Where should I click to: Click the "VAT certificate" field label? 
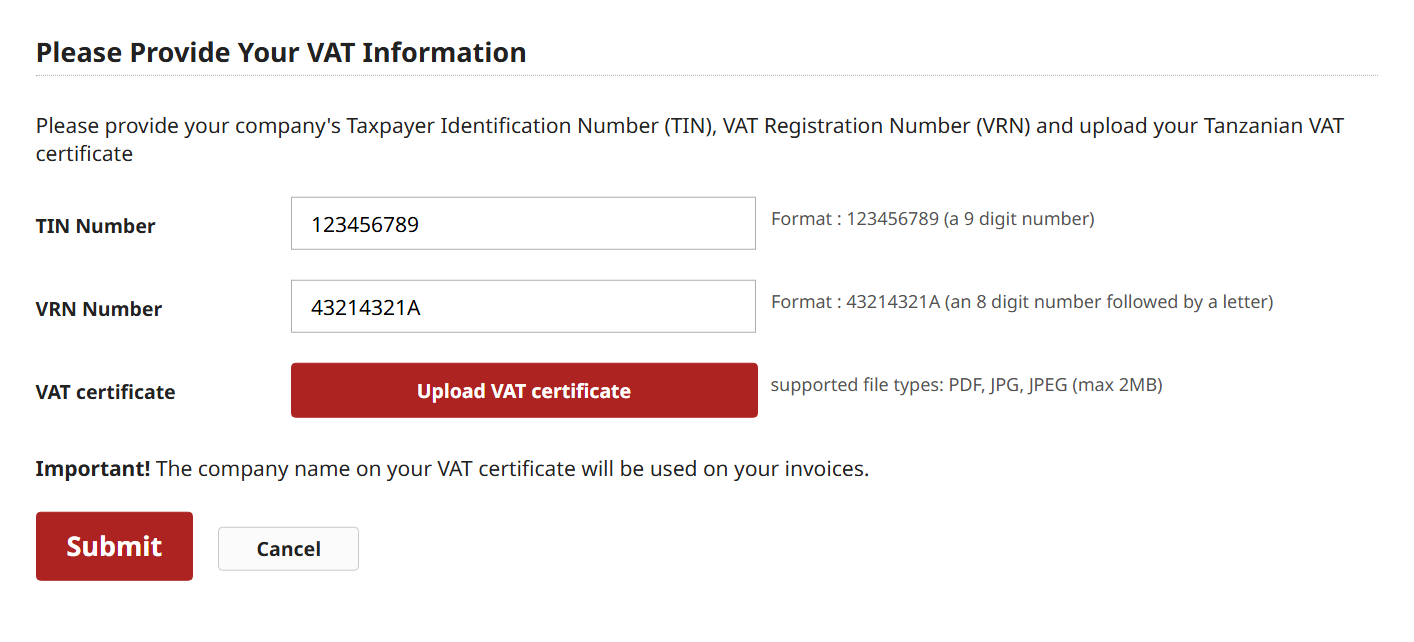pyautogui.click(x=105, y=392)
